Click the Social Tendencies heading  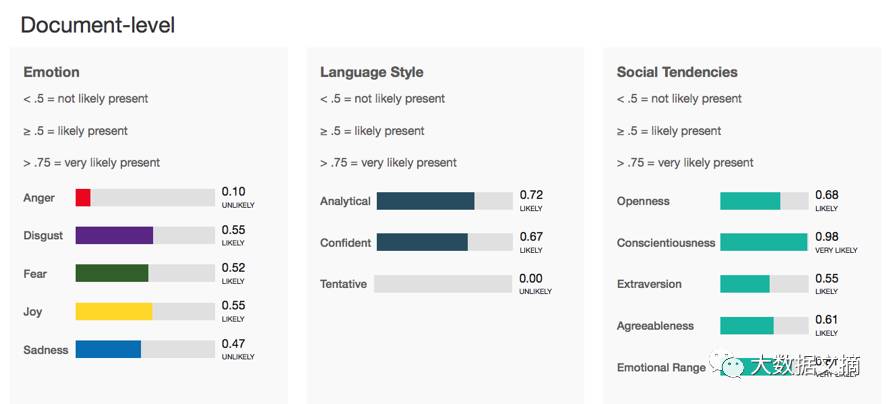click(677, 72)
